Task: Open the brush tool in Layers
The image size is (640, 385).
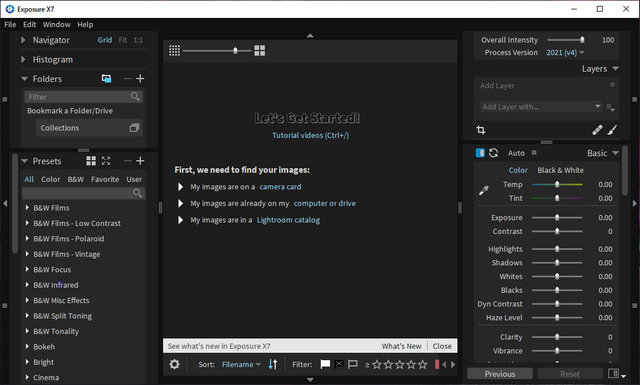Action: 612,130
